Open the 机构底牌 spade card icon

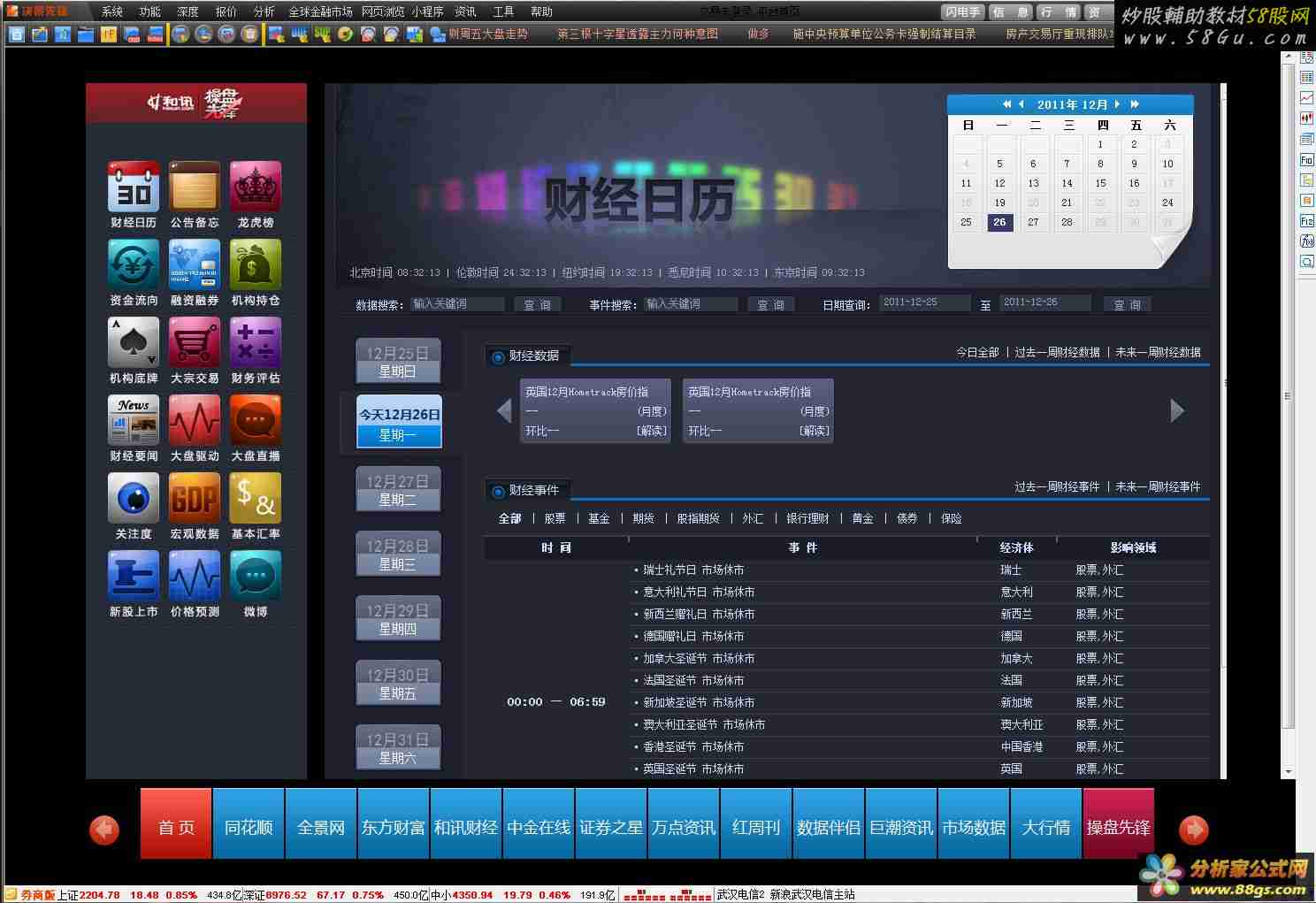[x=134, y=342]
